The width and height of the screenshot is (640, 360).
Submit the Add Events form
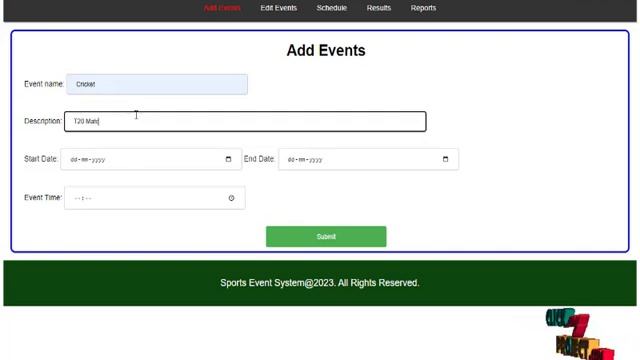tap(326, 236)
